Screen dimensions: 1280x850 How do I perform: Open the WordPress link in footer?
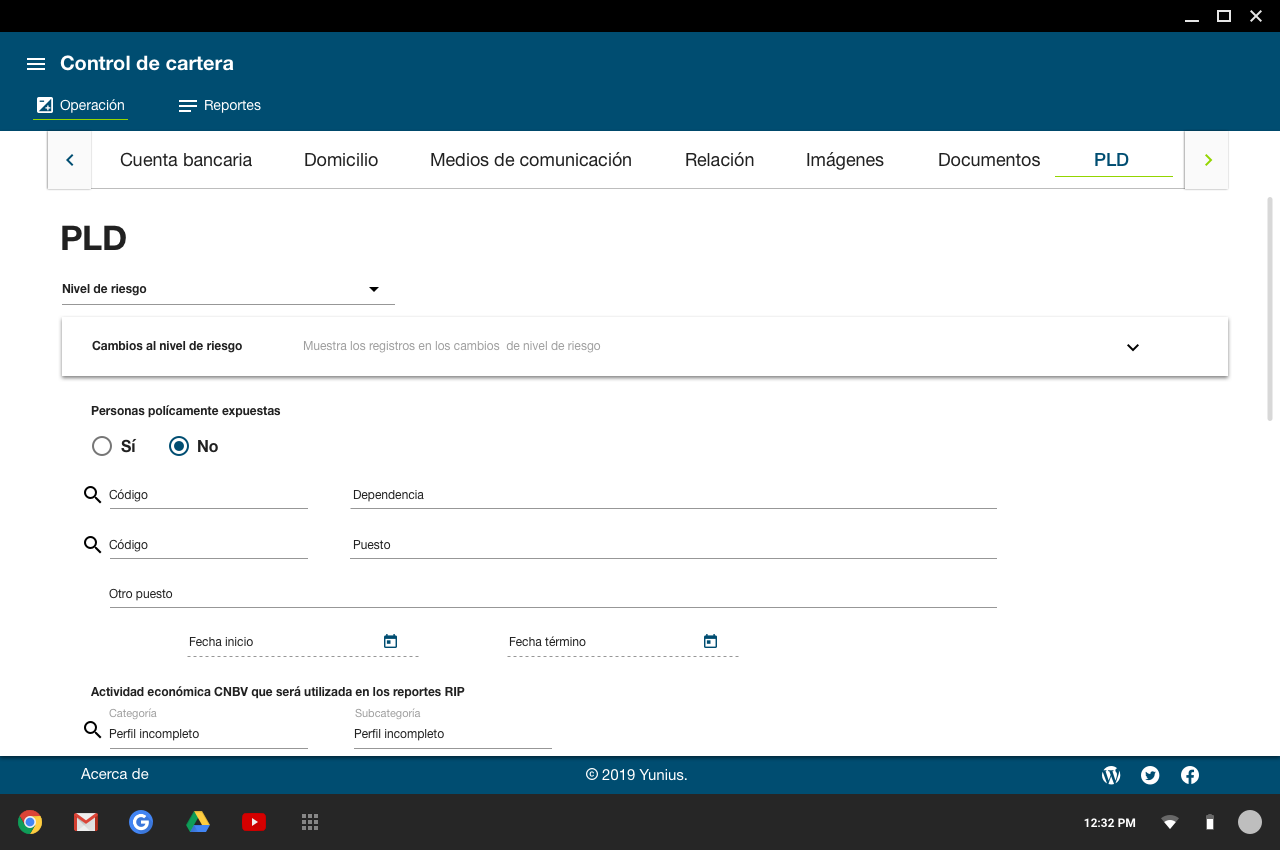(x=1110, y=775)
